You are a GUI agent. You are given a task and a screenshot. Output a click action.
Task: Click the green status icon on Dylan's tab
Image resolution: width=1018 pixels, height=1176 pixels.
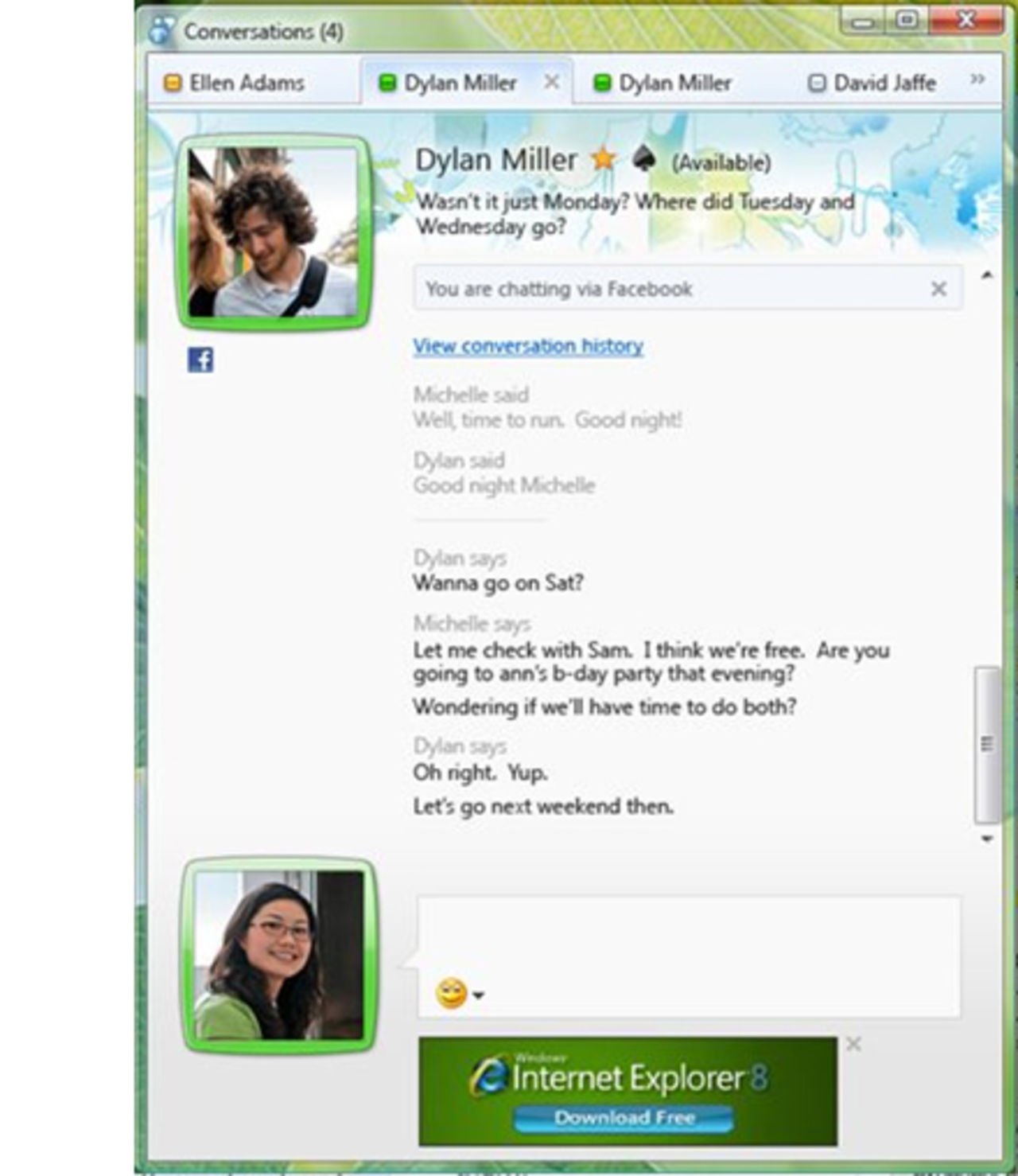point(387,82)
